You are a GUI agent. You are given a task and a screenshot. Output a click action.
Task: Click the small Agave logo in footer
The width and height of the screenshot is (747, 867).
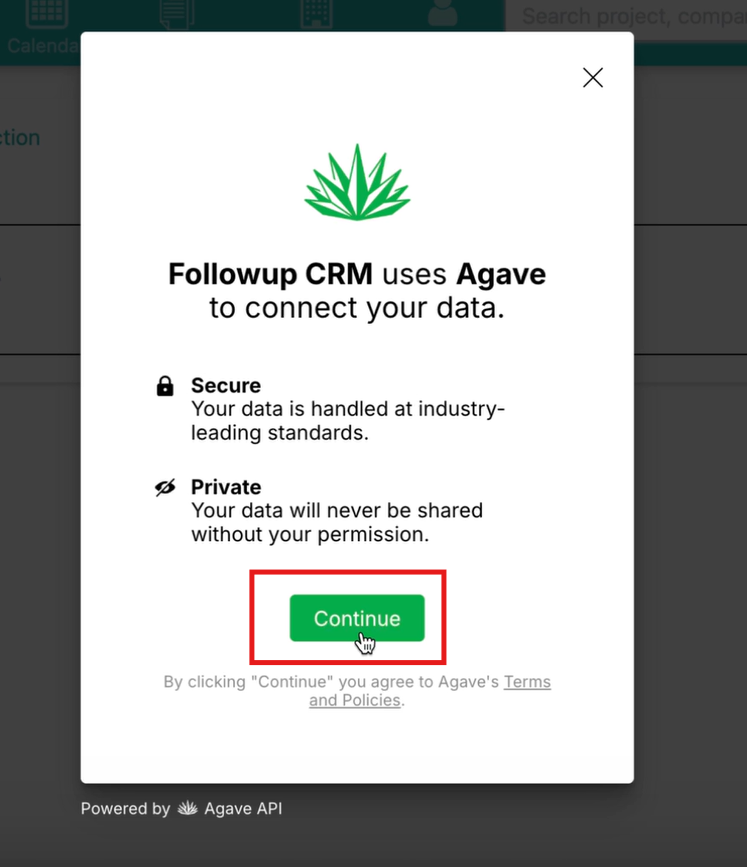[x=187, y=808]
